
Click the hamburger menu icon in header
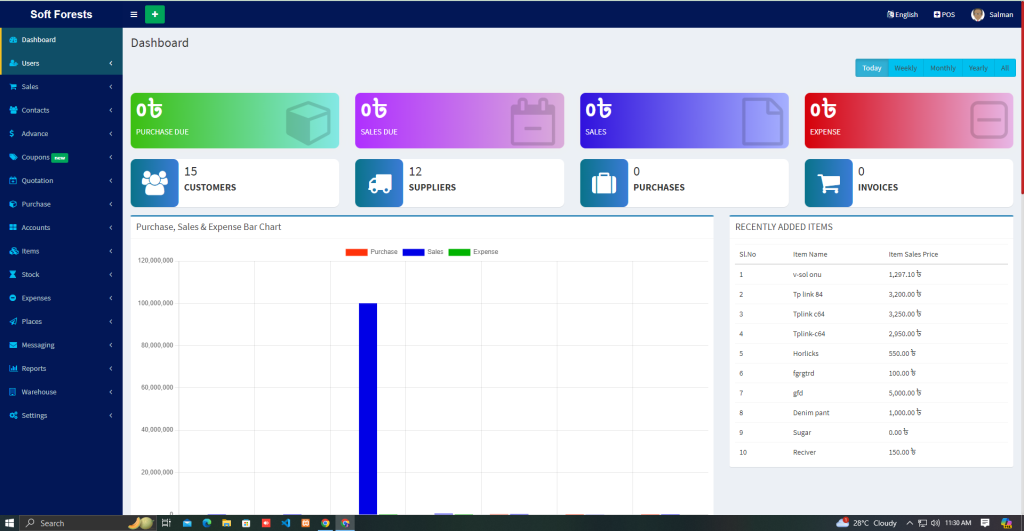[134, 15]
